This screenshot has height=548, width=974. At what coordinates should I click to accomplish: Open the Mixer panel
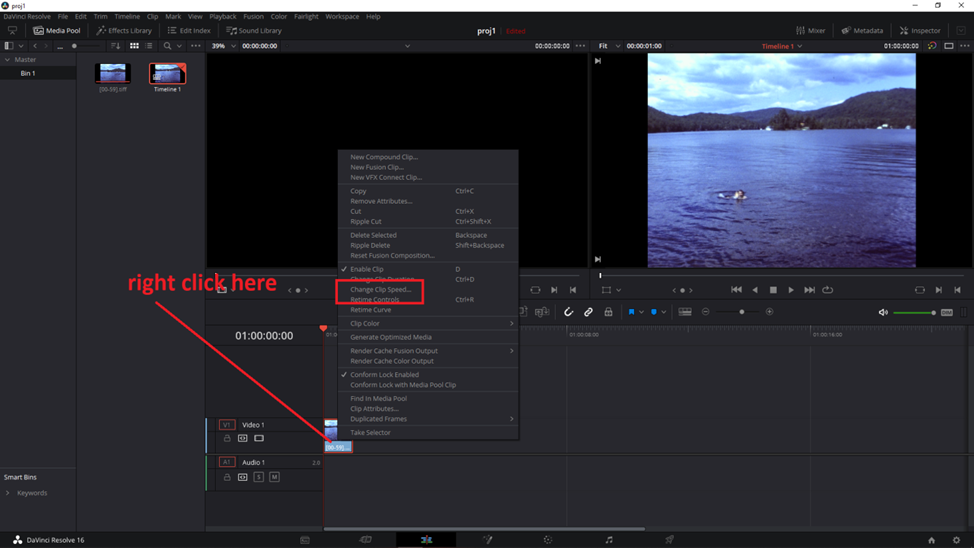(811, 30)
